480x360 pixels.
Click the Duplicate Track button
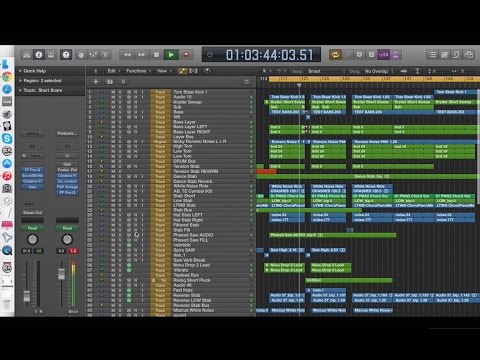point(110,82)
